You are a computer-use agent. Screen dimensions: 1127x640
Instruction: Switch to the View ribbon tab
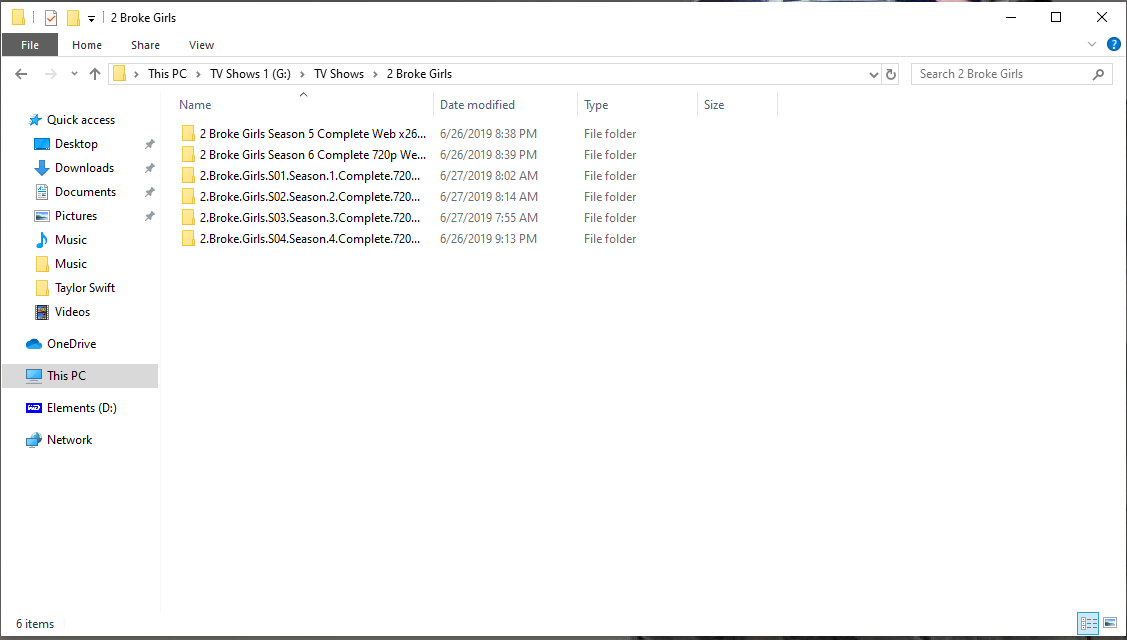201,45
